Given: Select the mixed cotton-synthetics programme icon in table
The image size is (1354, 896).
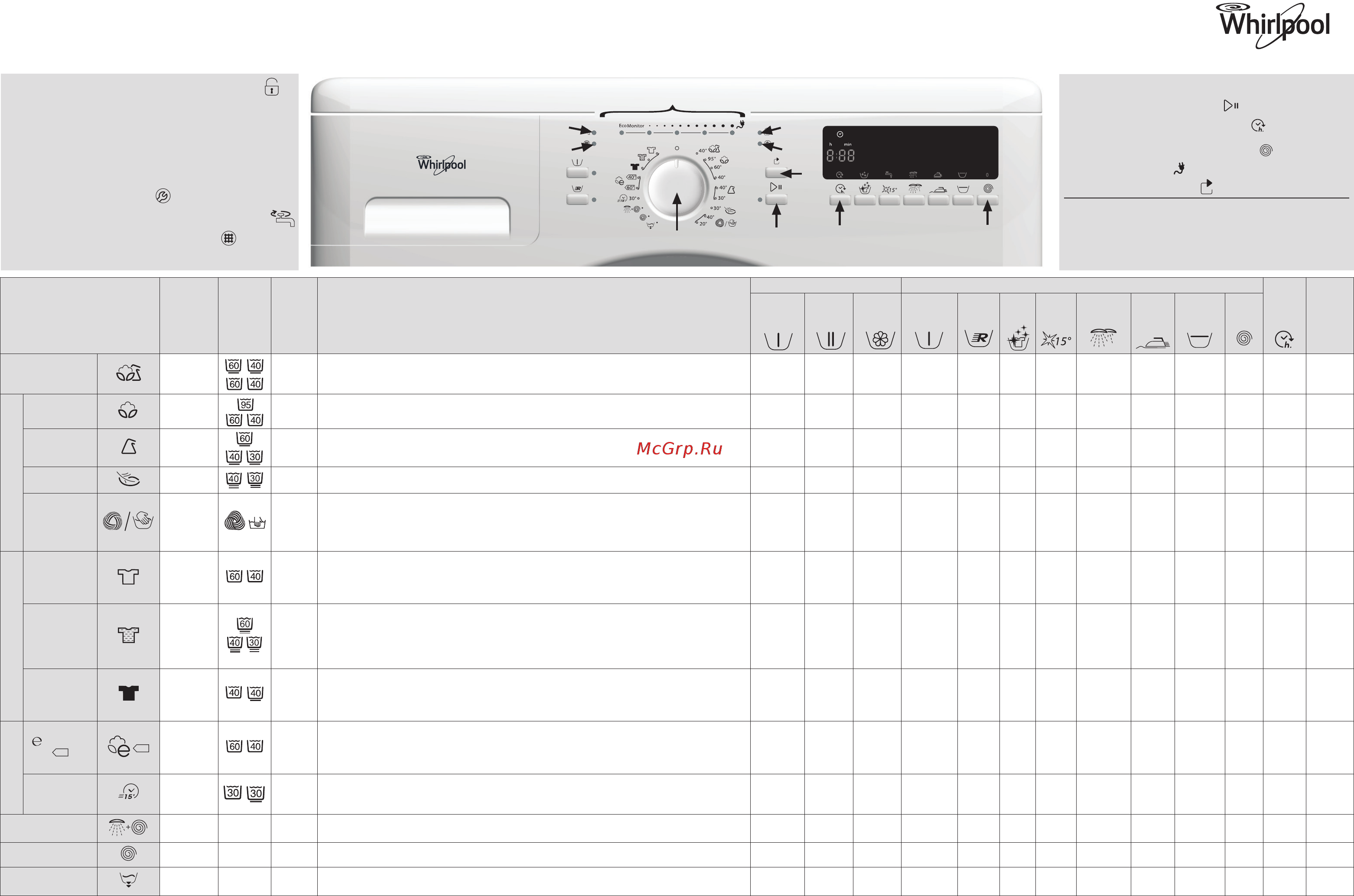Looking at the screenshot, I should pos(129,373).
